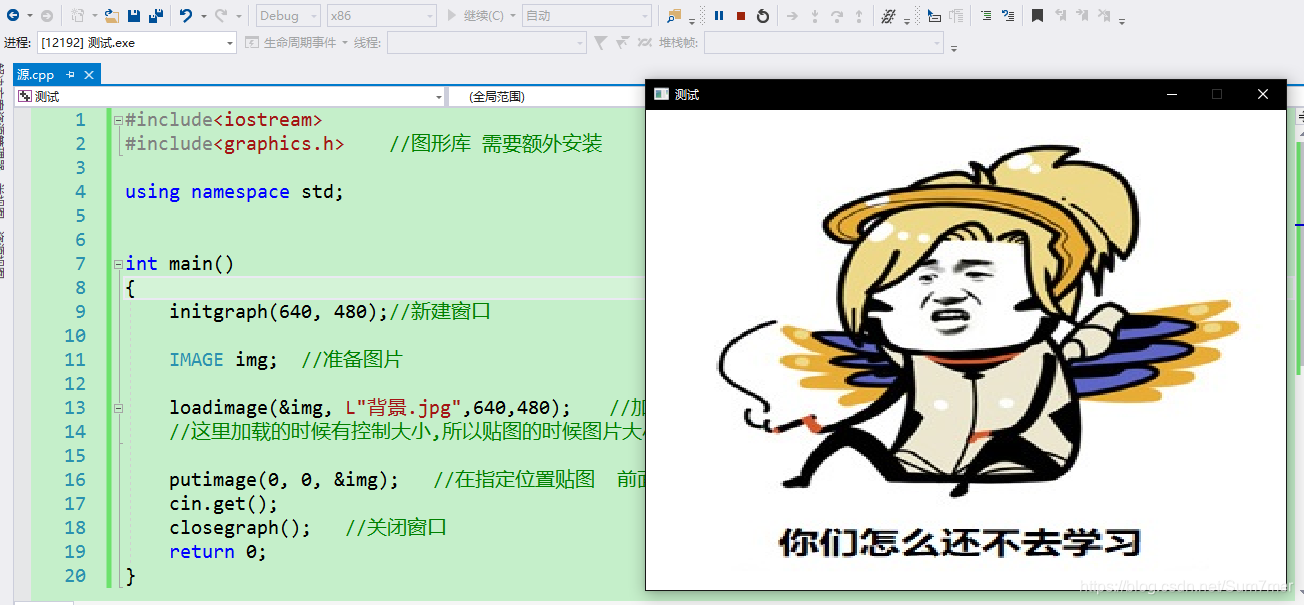Go to the previous bookmark
1304x605 pixels.
(x=1059, y=16)
